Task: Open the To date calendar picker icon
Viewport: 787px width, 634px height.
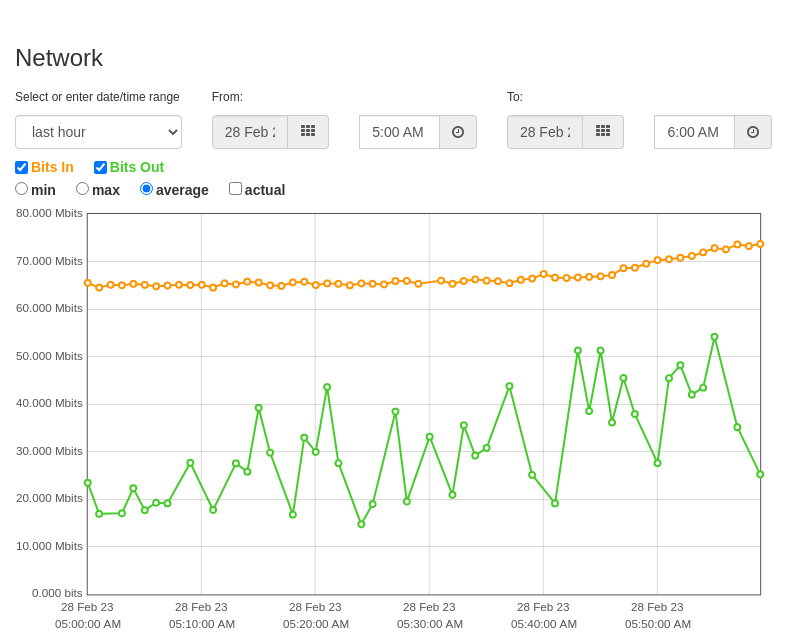Action: [603, 132]
